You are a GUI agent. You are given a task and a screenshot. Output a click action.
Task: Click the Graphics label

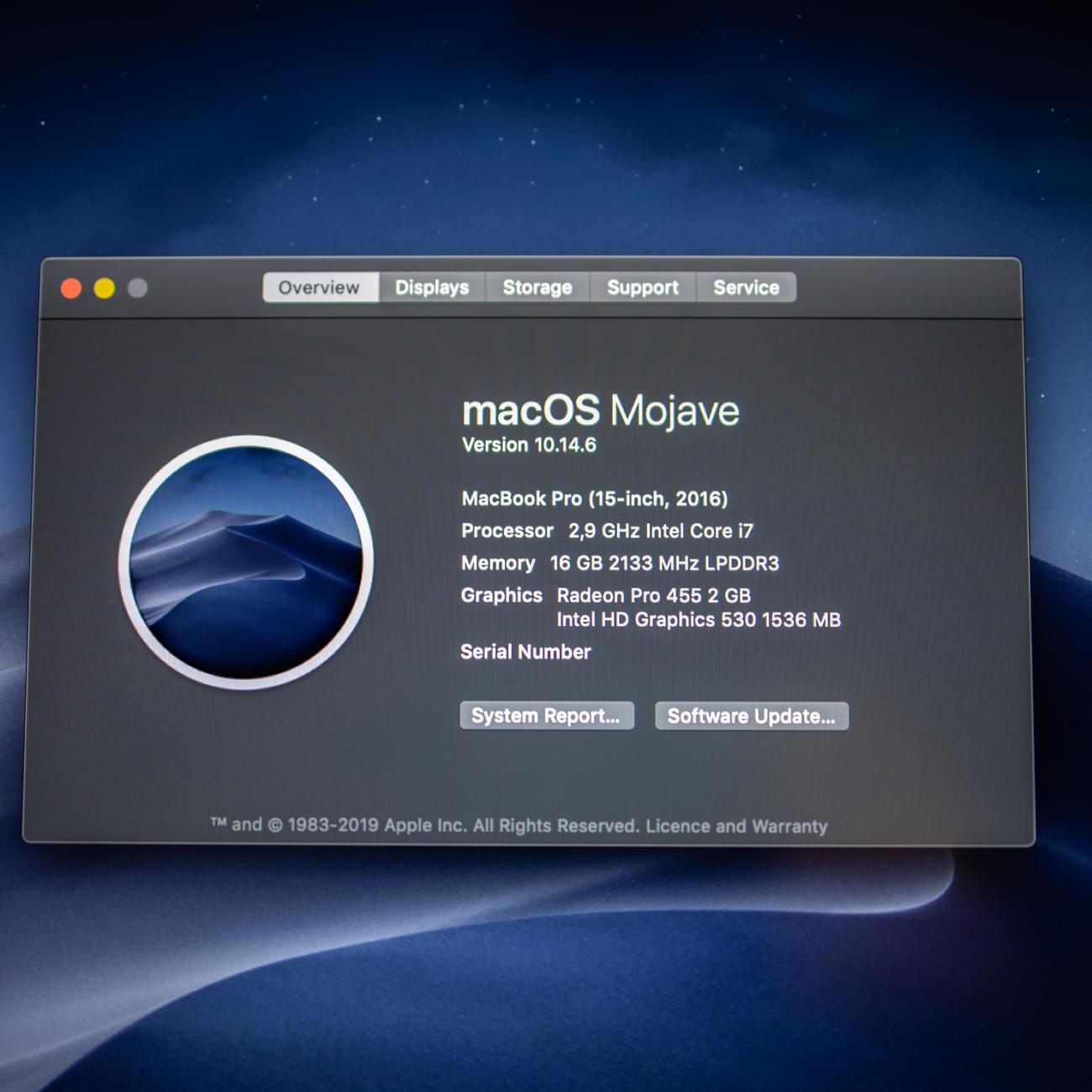tap(501, 596)
